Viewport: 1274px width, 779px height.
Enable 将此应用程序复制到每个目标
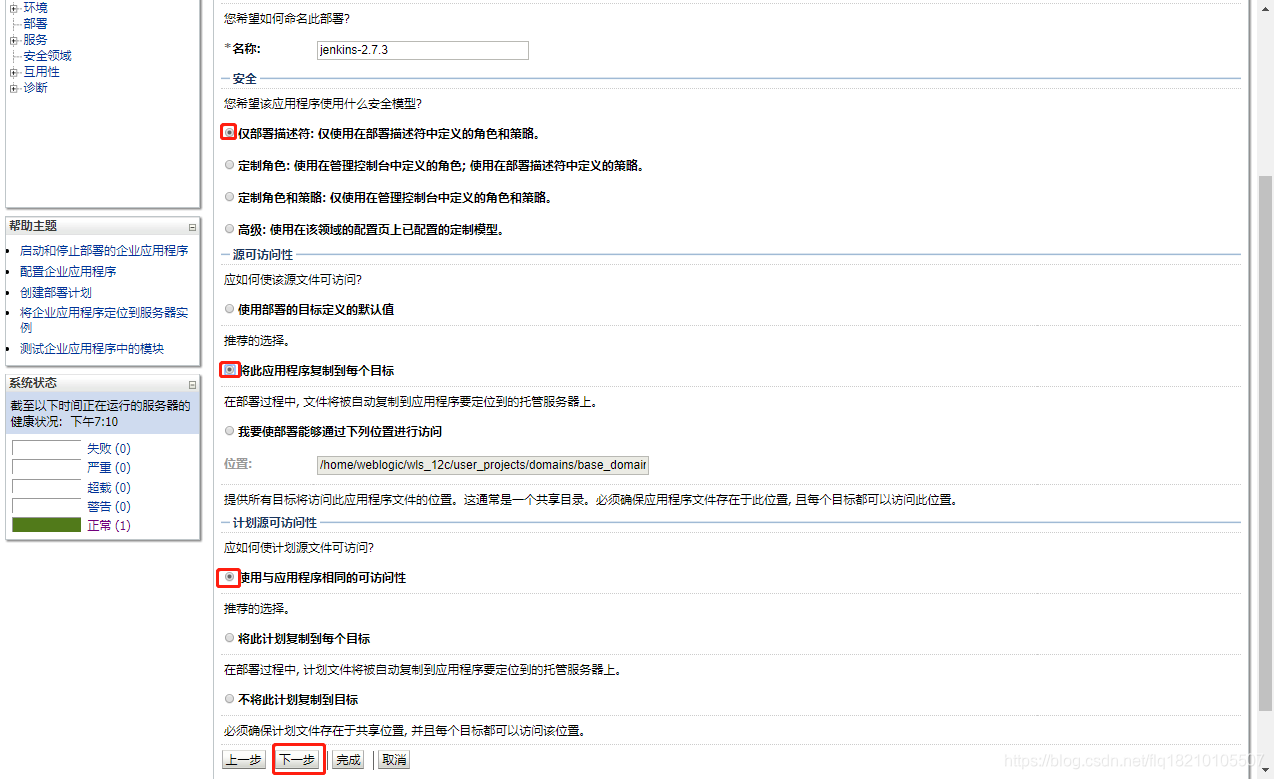pos(229,369)
